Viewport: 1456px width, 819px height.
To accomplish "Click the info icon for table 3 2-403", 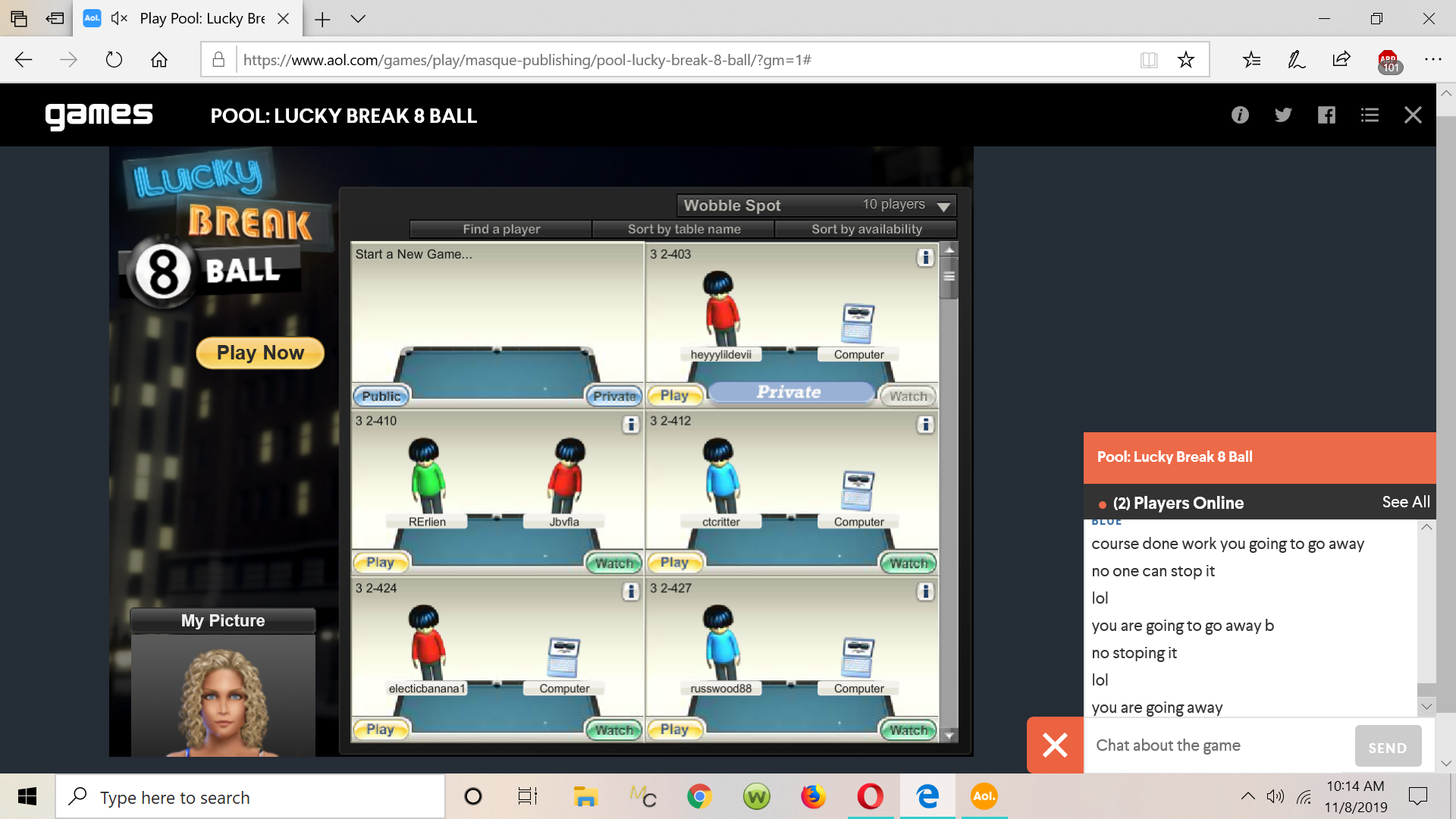I will tap(924, 258).
